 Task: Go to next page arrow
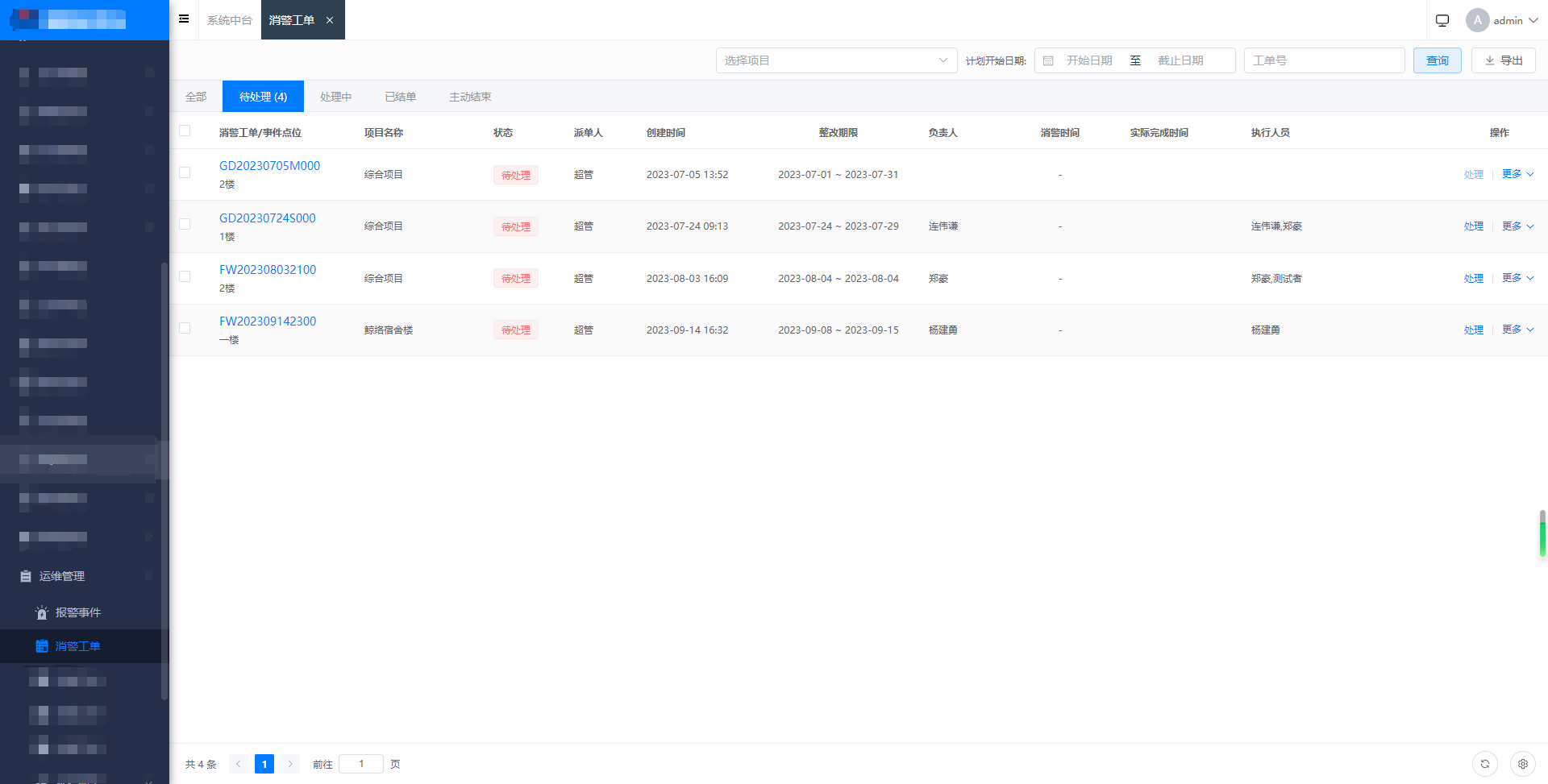(x=290, y=764)
